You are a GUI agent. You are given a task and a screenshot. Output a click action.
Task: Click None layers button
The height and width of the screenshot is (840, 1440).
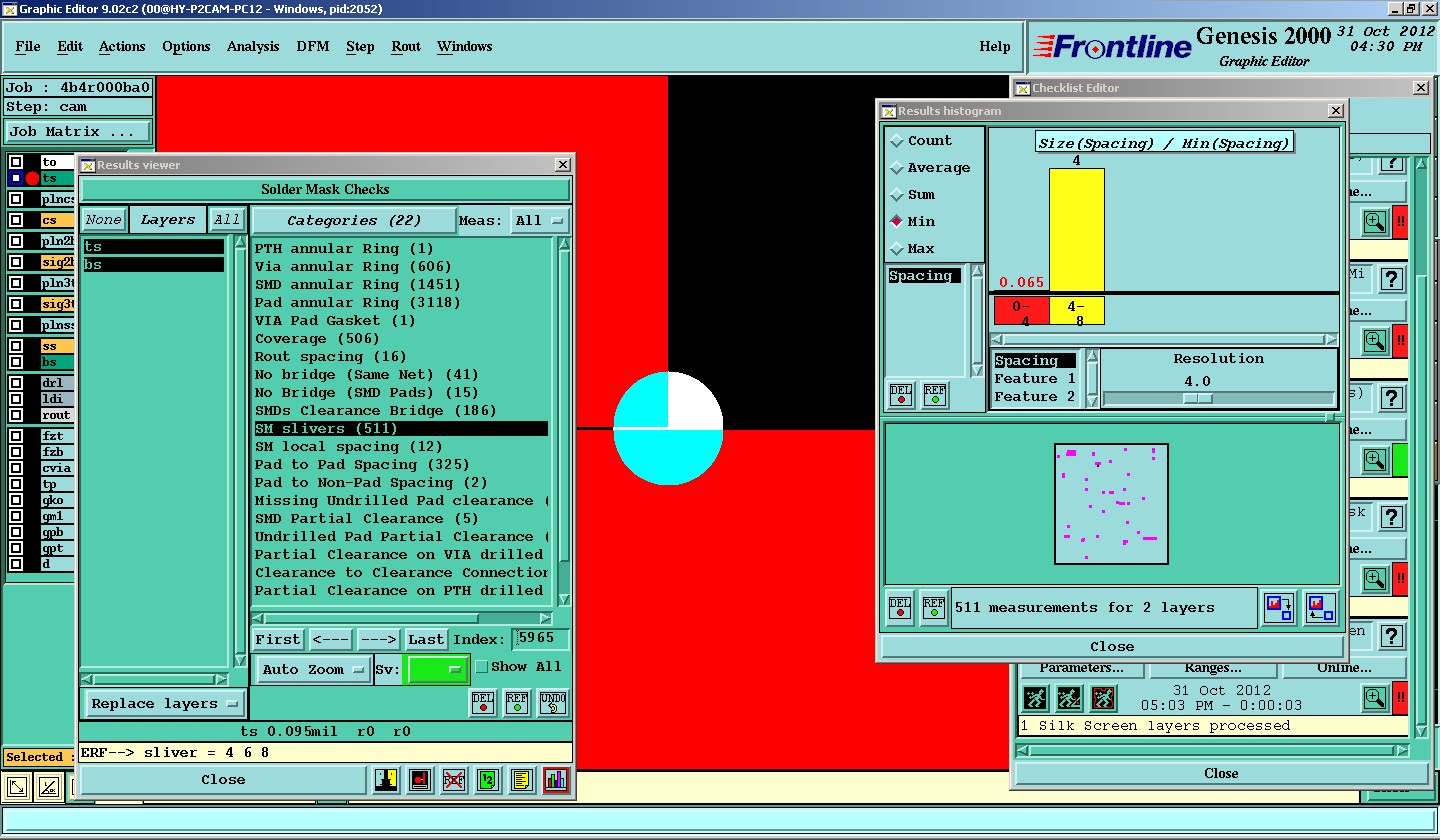[103, 221]
